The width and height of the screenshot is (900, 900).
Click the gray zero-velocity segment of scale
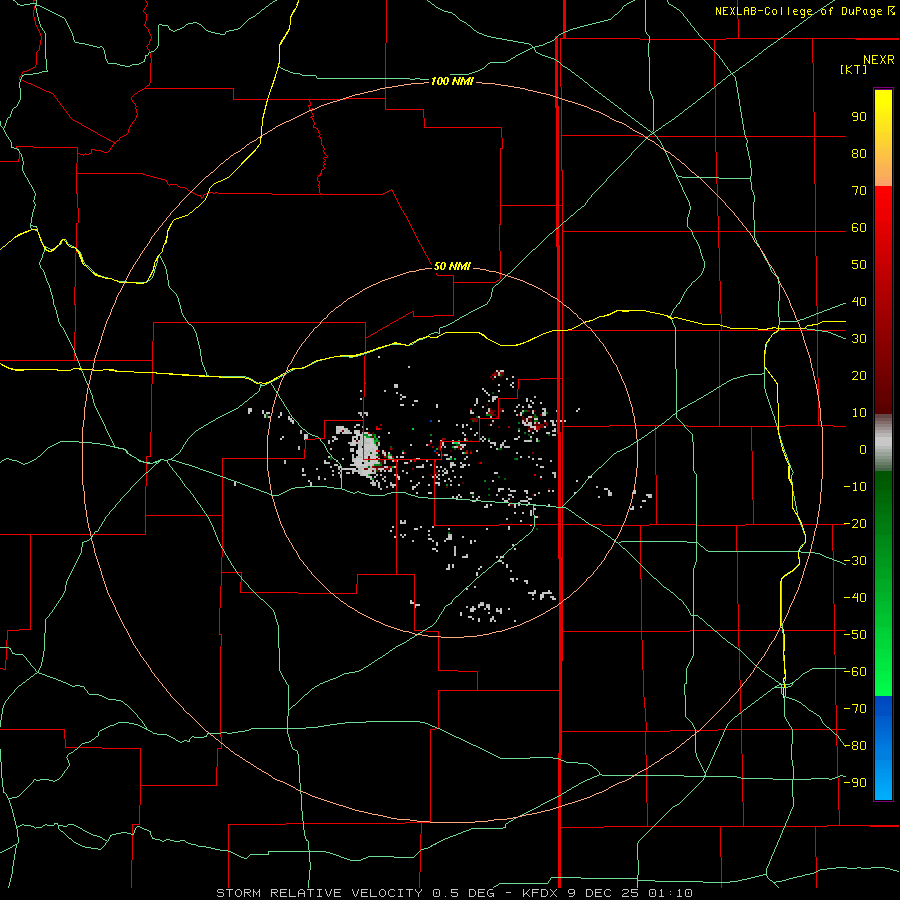(883, 442)
